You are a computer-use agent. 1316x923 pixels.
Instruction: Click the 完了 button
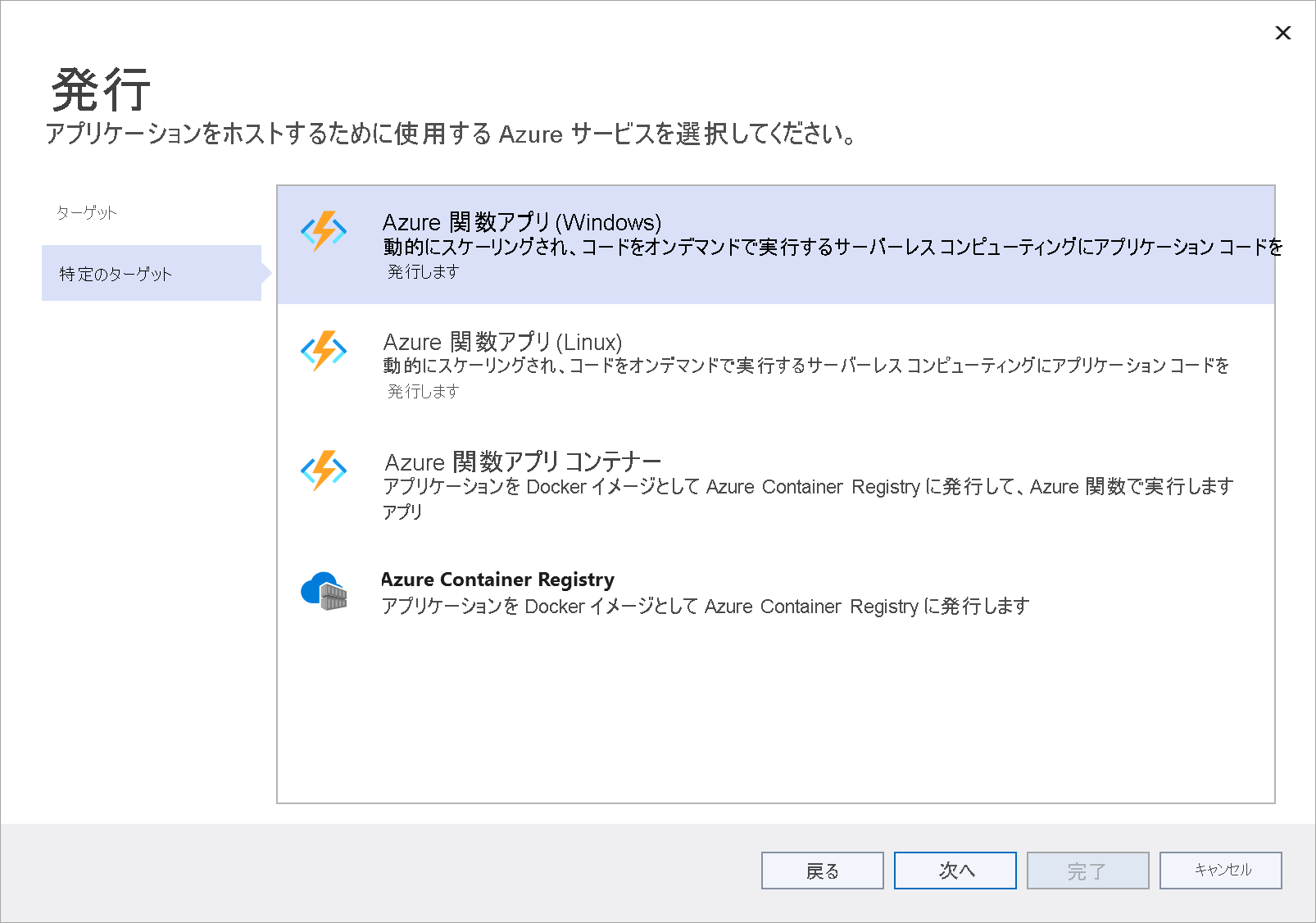point(1088,871)
